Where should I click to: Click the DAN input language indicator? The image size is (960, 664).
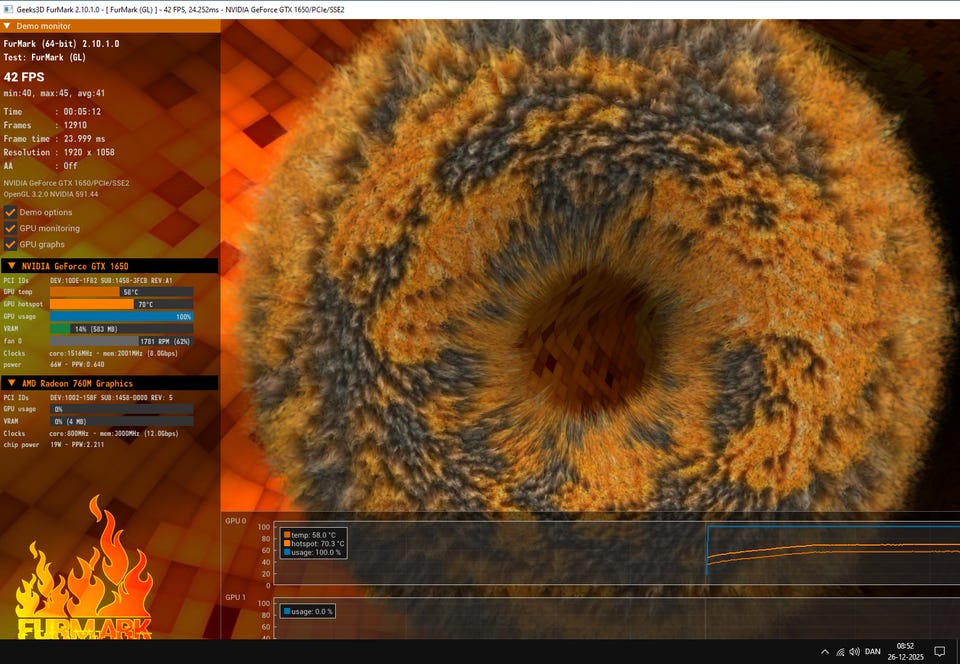click(872, 652)
